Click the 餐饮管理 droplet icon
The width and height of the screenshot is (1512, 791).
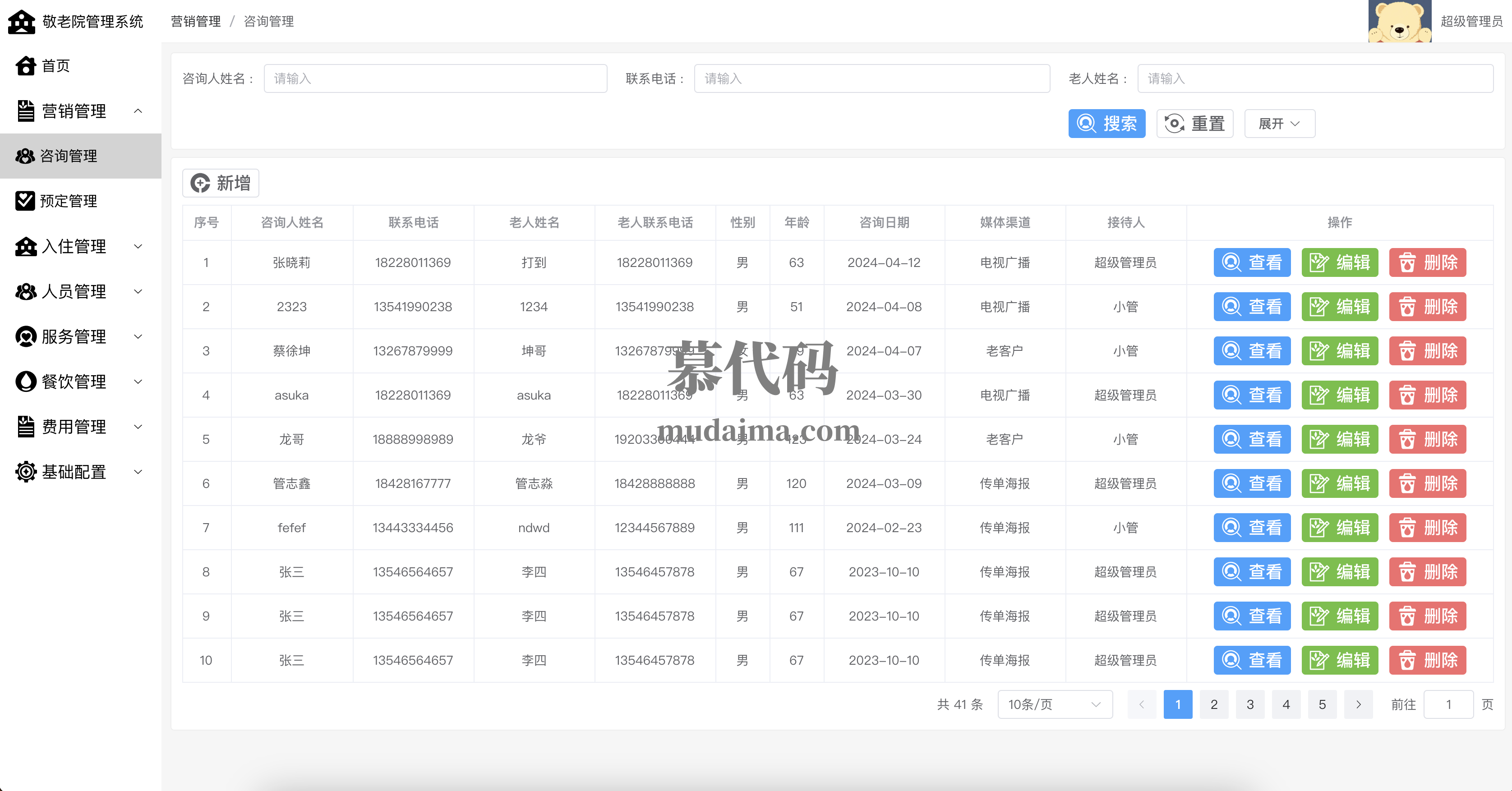(26, 382)
